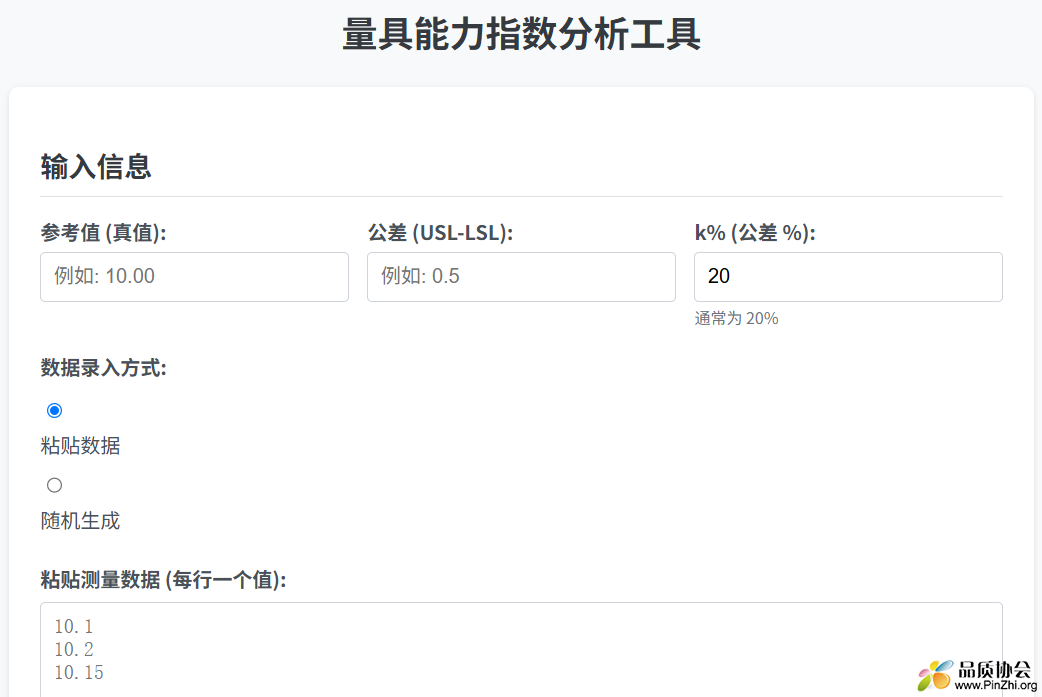
Task: Click the 参考值 (真值) field label
Action: pyautogui.click(x=103, y=233)
